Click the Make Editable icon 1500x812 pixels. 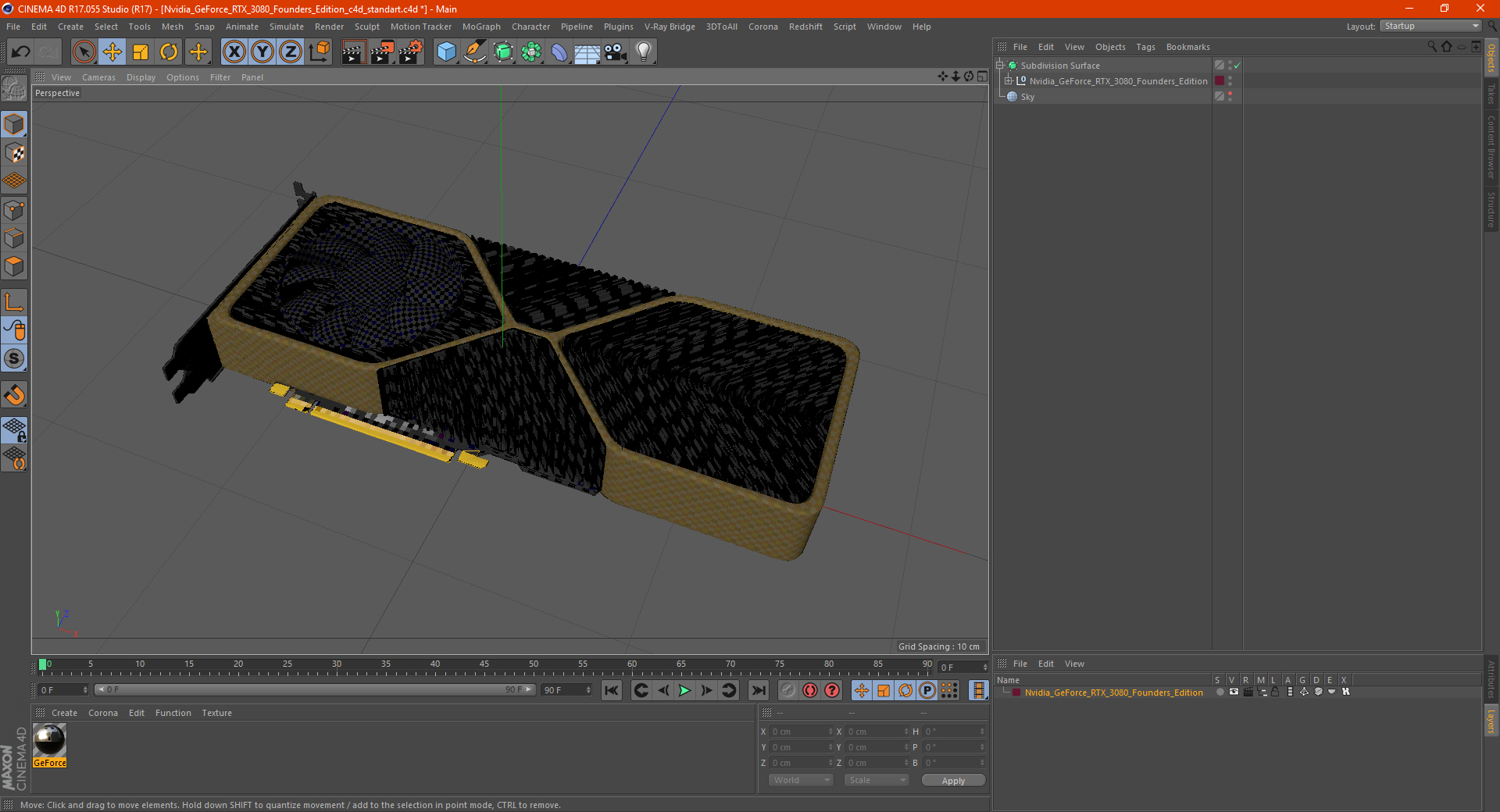14,89
